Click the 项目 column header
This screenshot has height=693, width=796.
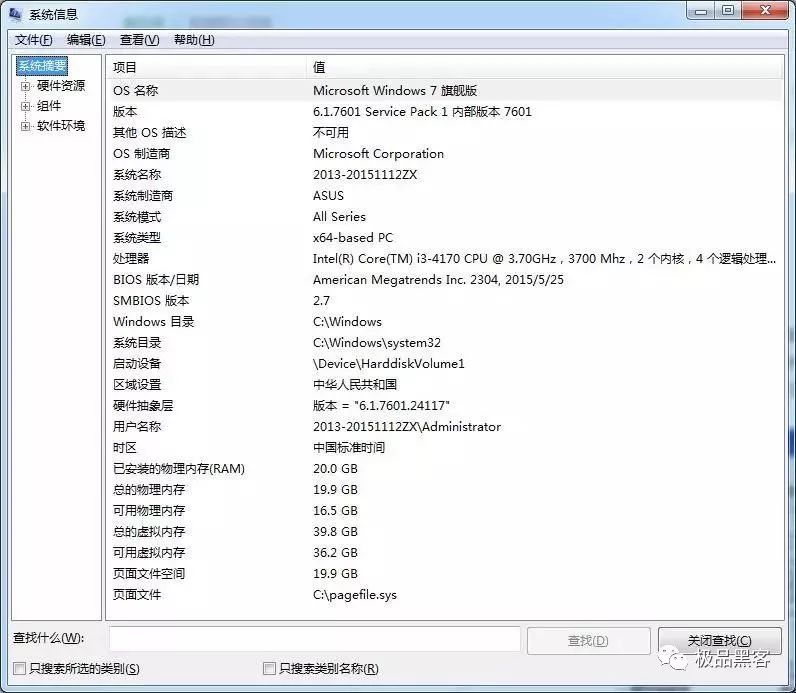click(206, 67)
